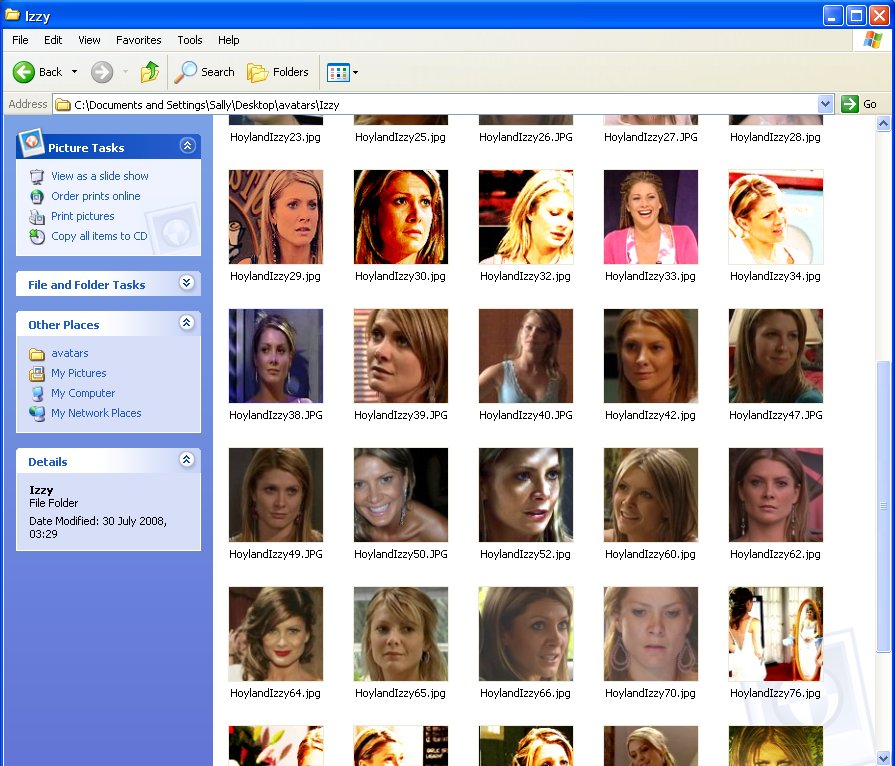Open the Address bar dropdown
This screenshot has width=895, height=766.
point(825,104)
